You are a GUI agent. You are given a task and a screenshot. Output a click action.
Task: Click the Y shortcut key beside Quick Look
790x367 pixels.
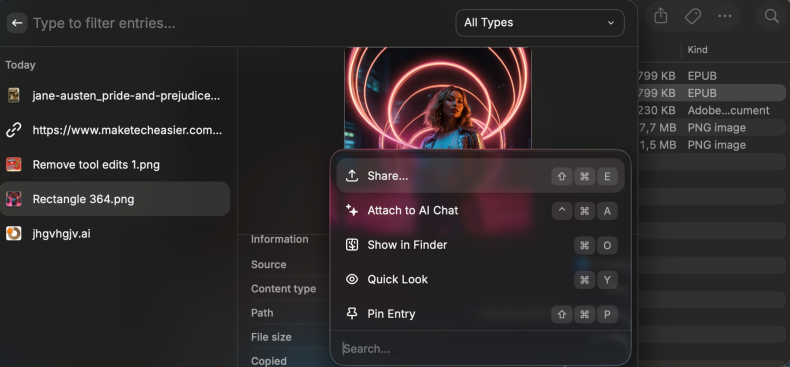607,280
